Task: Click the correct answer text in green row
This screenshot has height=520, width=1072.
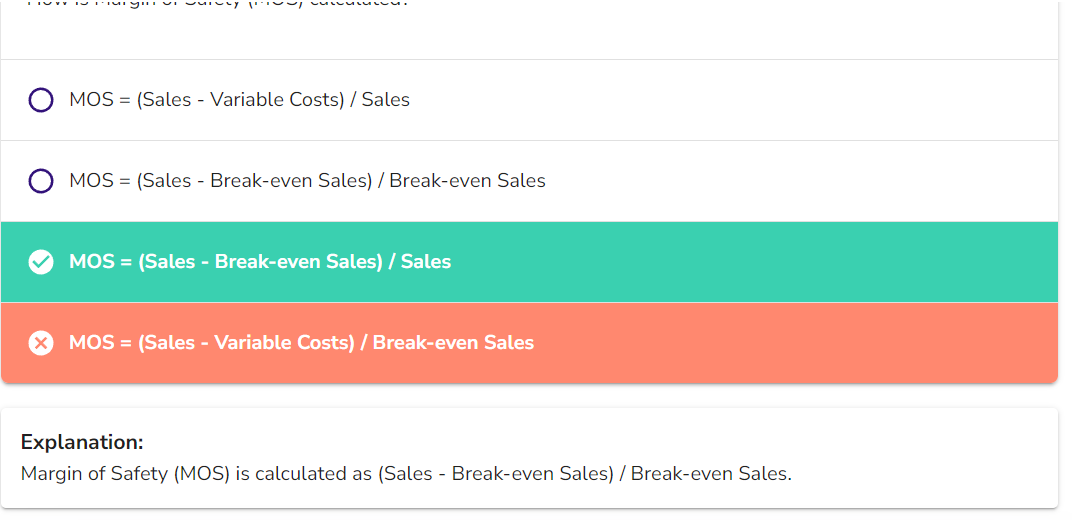Action: click(260, 262)
